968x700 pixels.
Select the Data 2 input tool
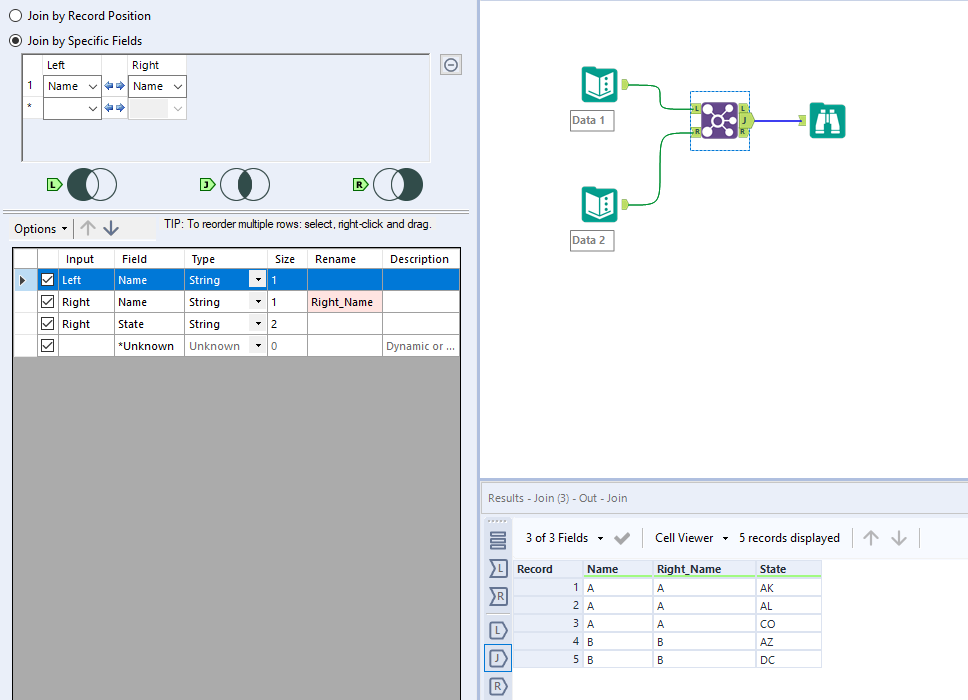tap(597, 205)
